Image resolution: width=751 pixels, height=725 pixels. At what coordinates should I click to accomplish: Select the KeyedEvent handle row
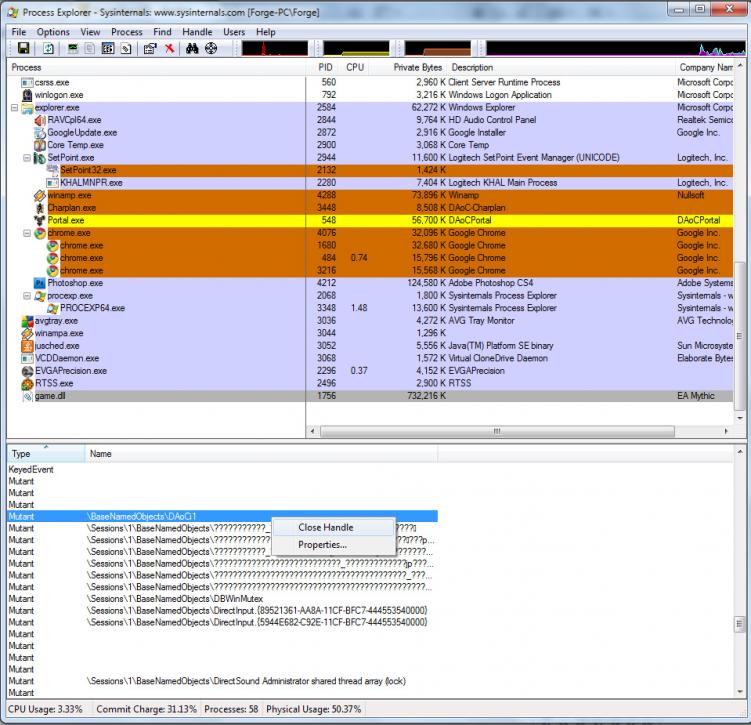coord(223,470)
